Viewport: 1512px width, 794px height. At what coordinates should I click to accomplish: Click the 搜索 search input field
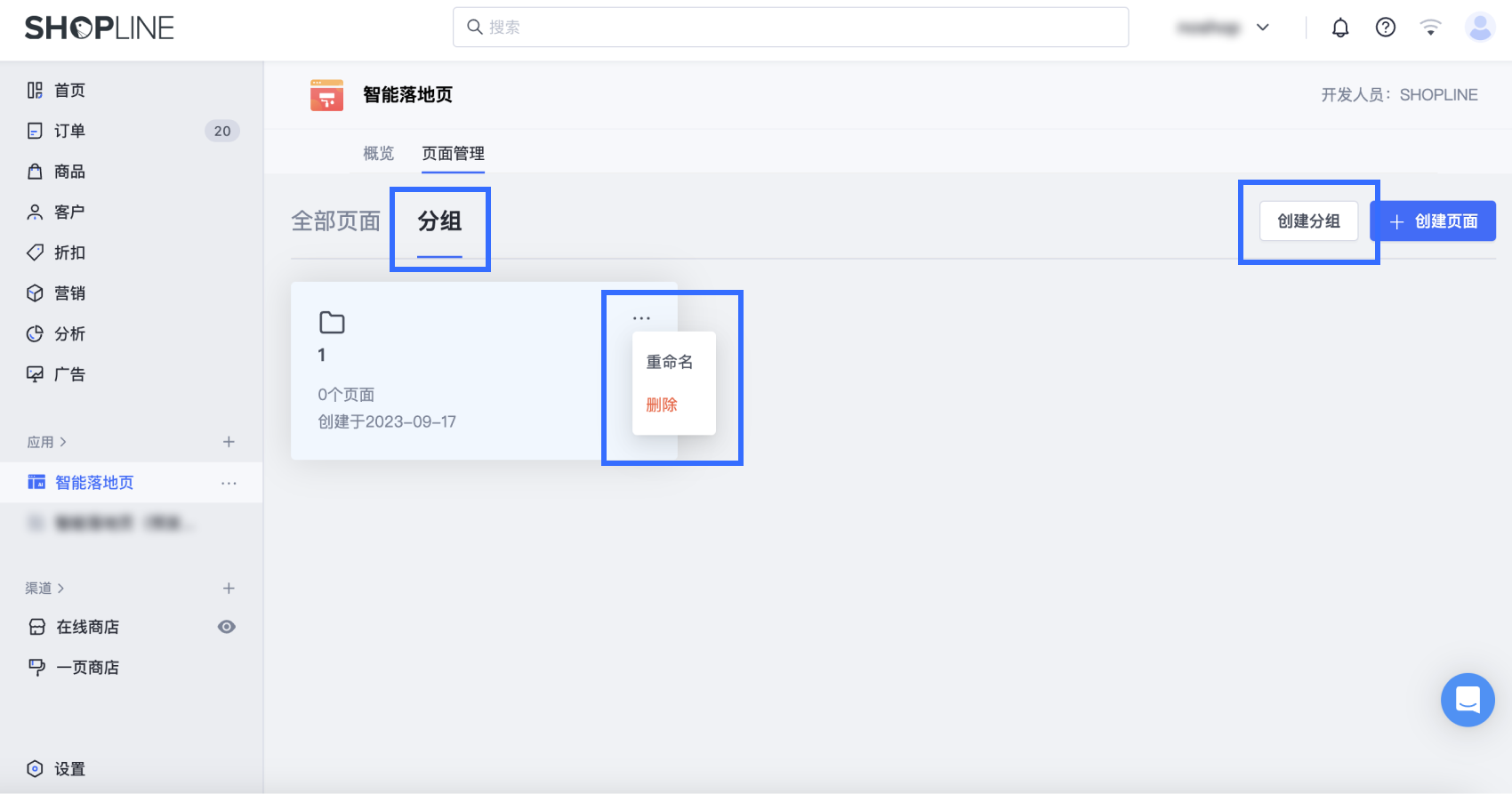[791, 28]
